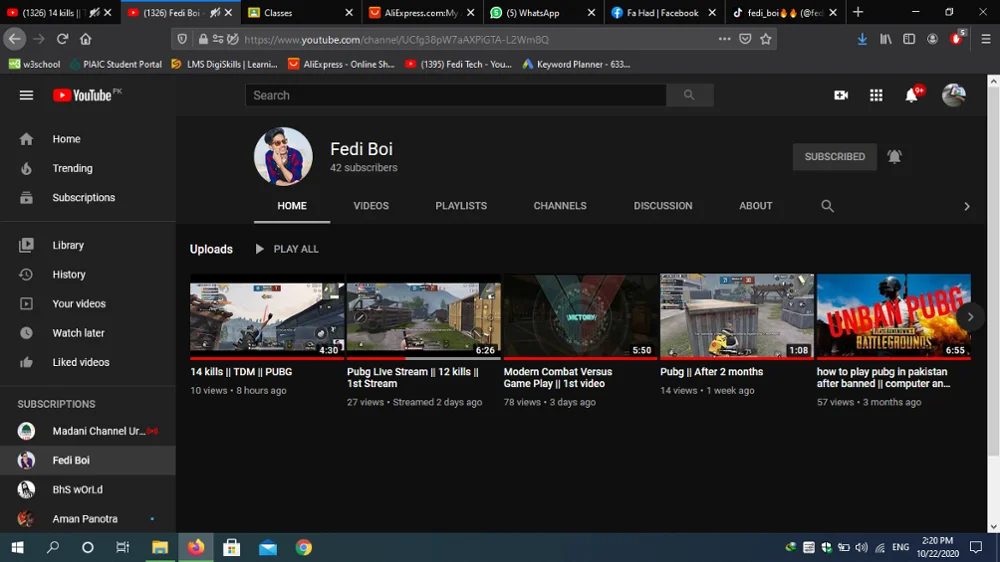This screenshot has width=1000, height=562.
Task: Click the search magnifier button
Action: 689,95
